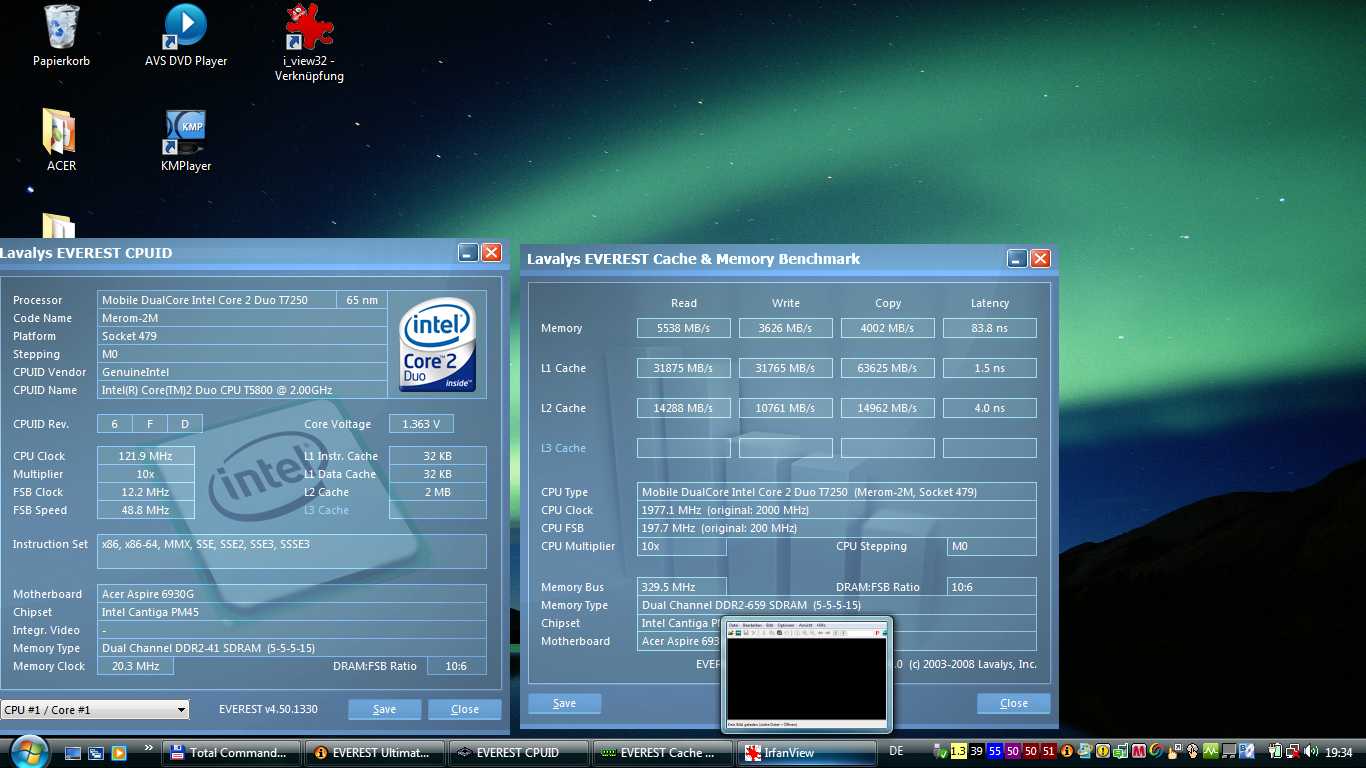Viewport: 1366px width, 768px height.
Task: Launch the media player quick launch icon
Action: click(118, 752)
